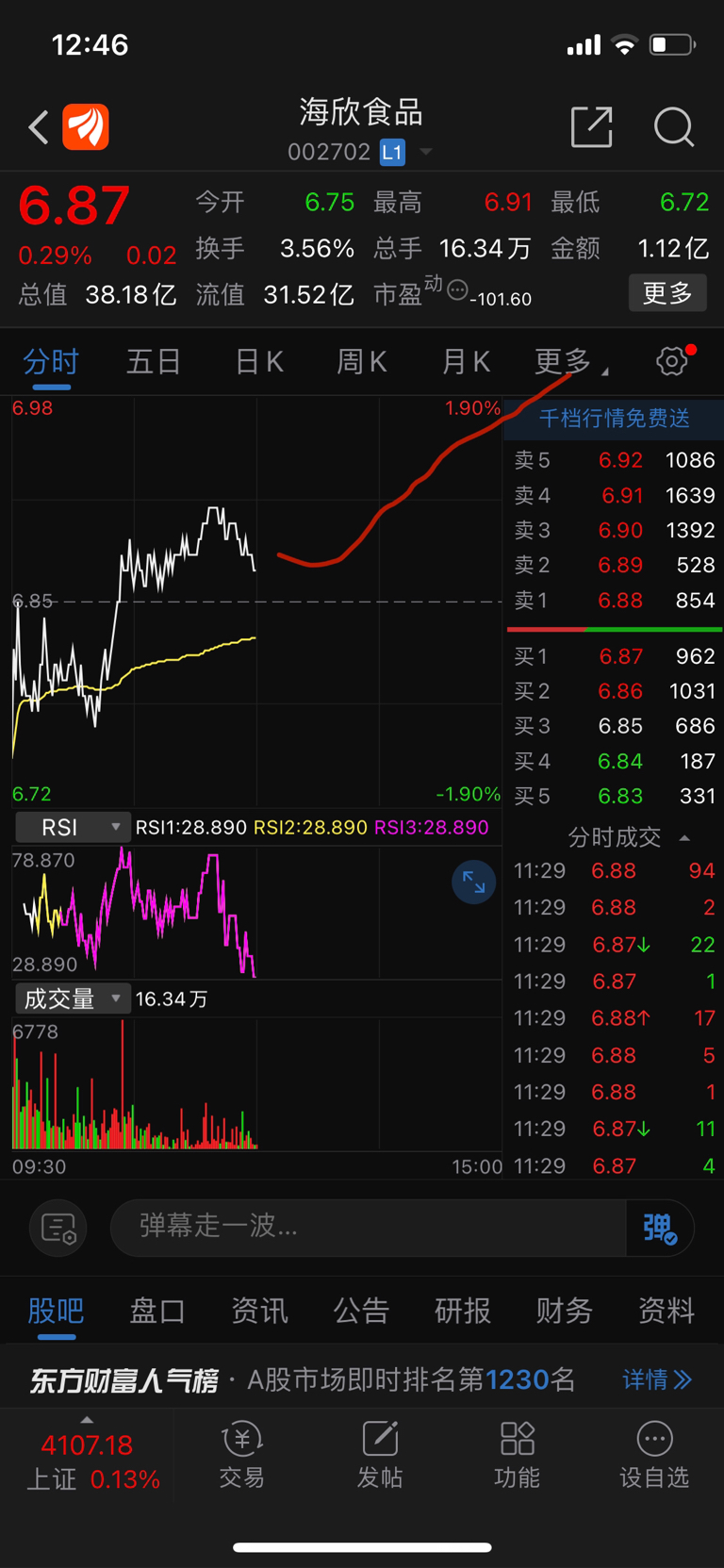
Task: Tap the 海欣食品 stock title
Action: coord(361,112)
